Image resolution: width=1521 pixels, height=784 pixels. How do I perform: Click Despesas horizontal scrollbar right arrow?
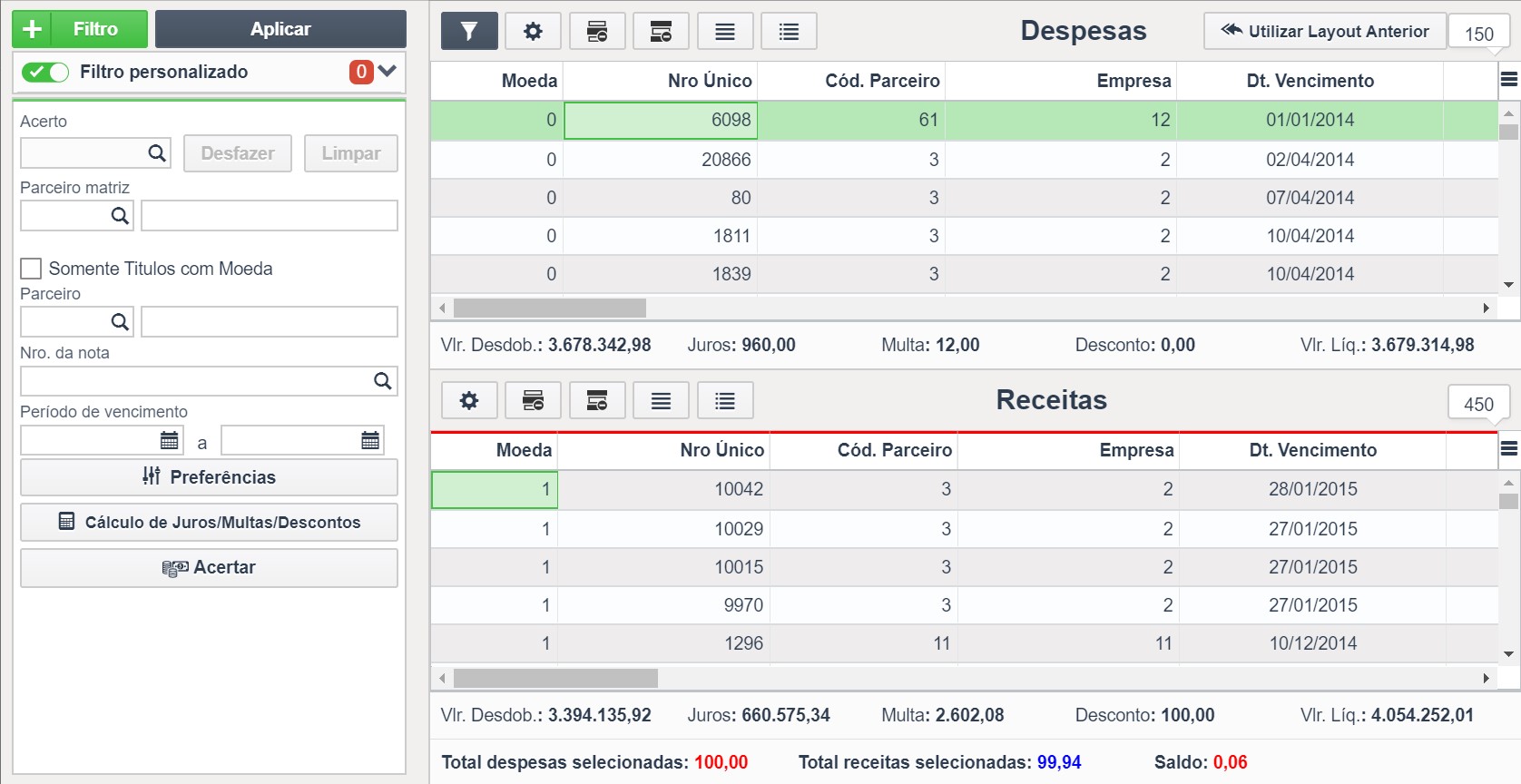1486,308
